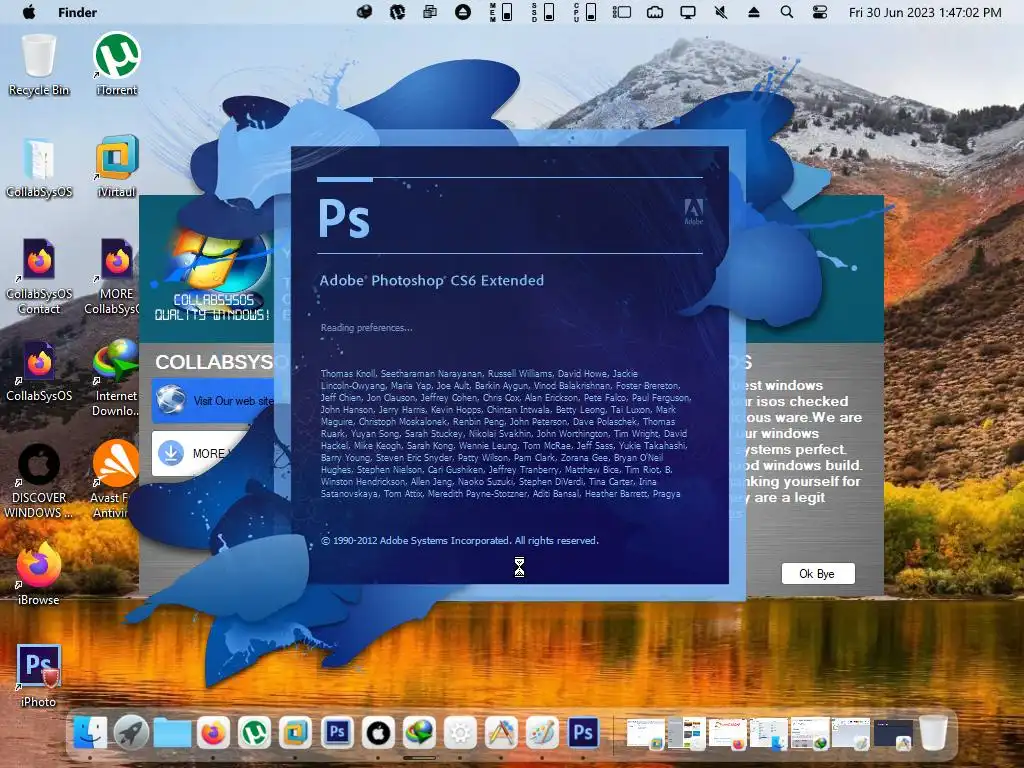The image size is (1024, 768).
Task: Launch iTorrent from the desktop
Action: 117,64
